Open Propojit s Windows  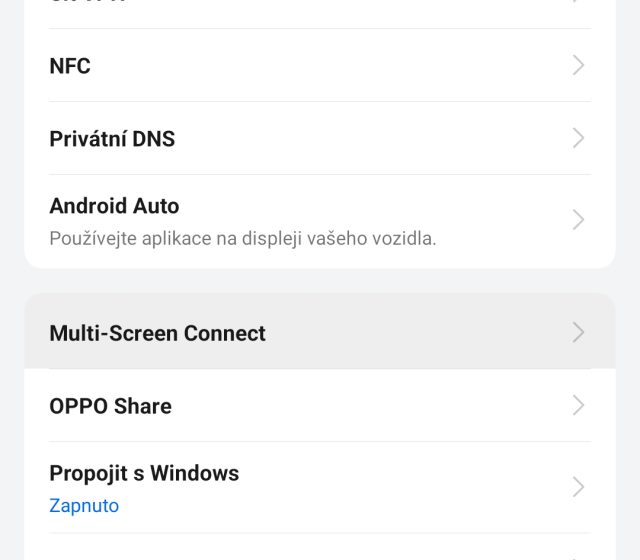(x=144, y=473)
